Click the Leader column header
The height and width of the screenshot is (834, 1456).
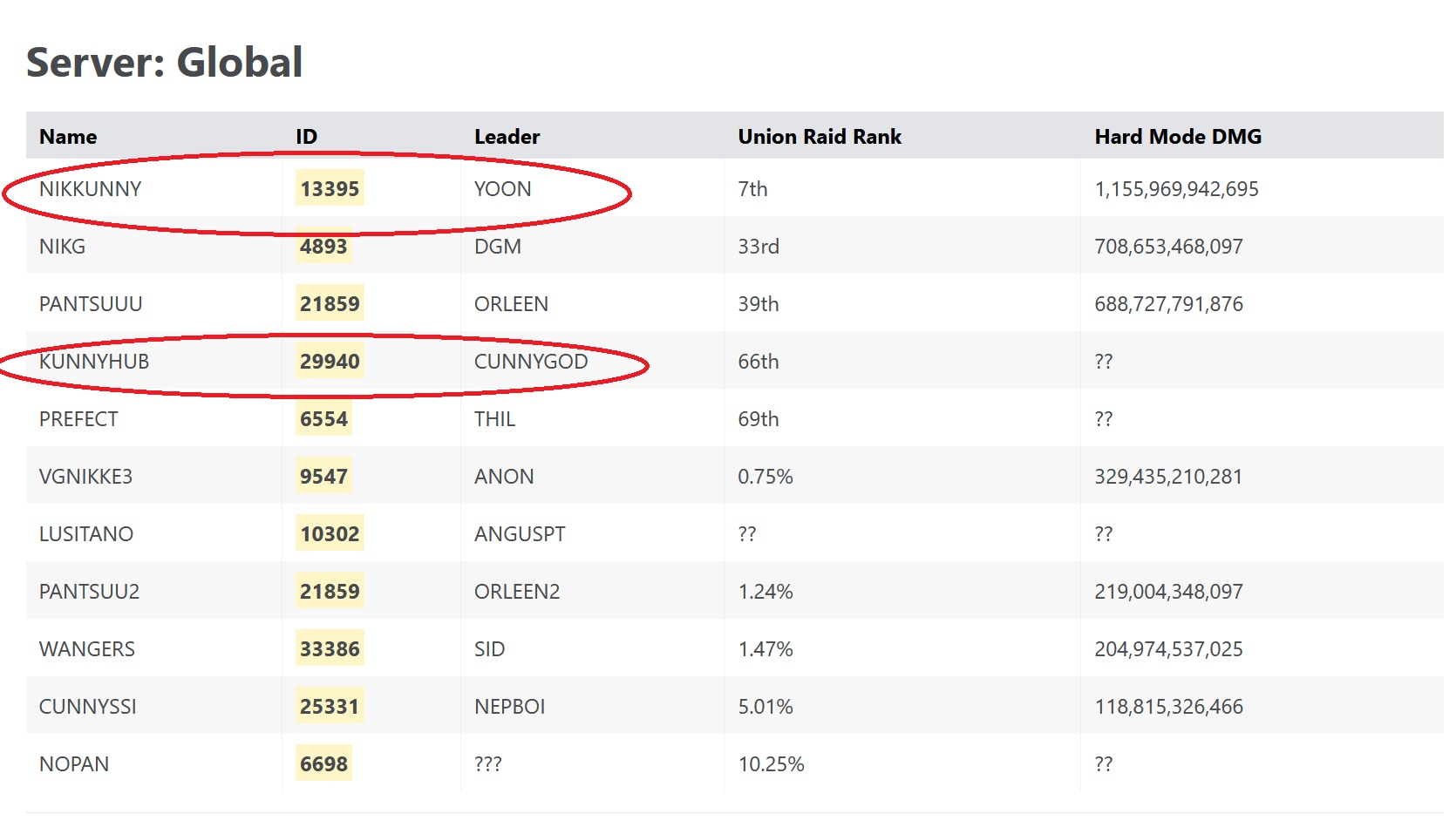coord(507,137)
